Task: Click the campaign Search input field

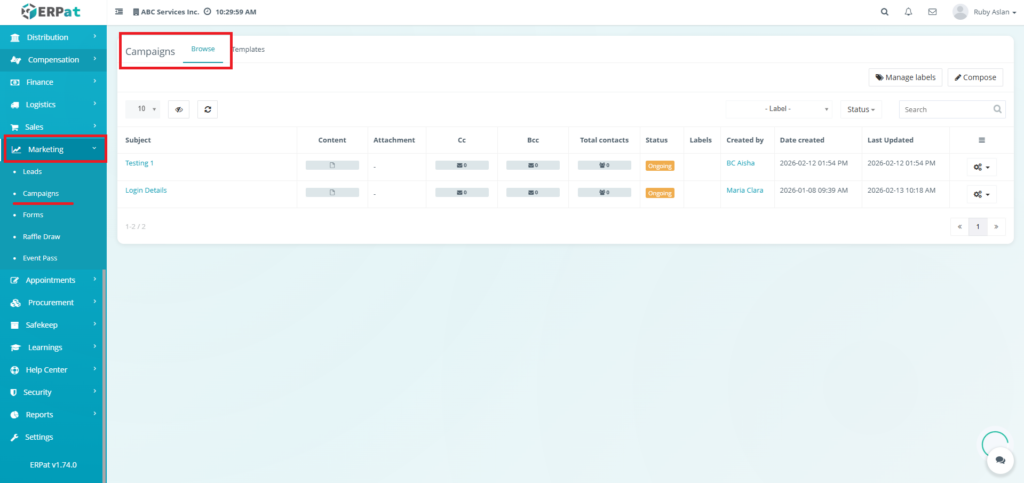Action: coord(945,109)
